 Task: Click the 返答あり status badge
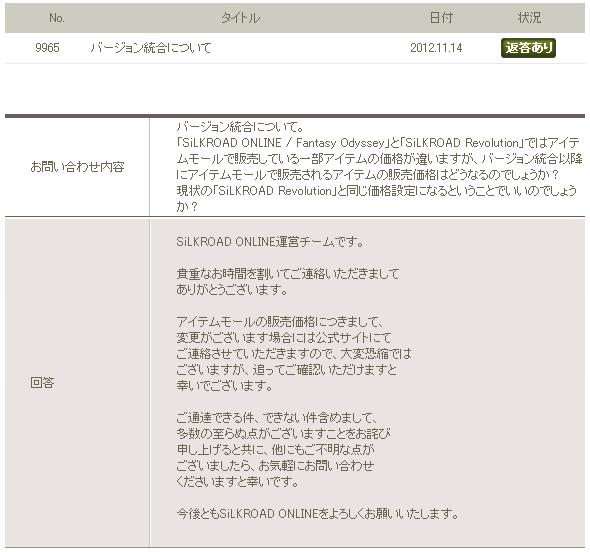pyautogui.click(x=528, y=48)
